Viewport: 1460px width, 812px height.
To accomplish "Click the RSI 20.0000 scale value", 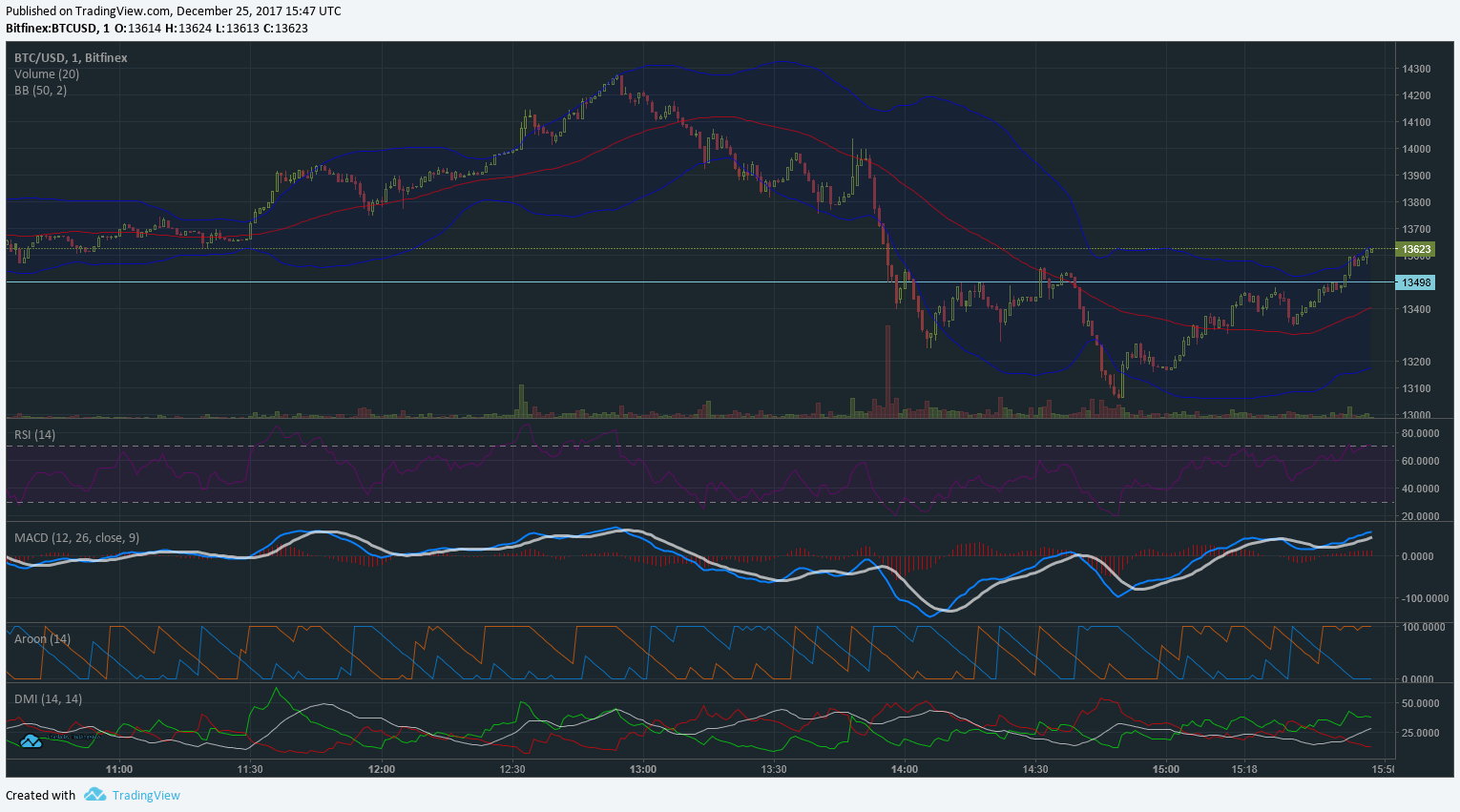I will (1420, 516).
